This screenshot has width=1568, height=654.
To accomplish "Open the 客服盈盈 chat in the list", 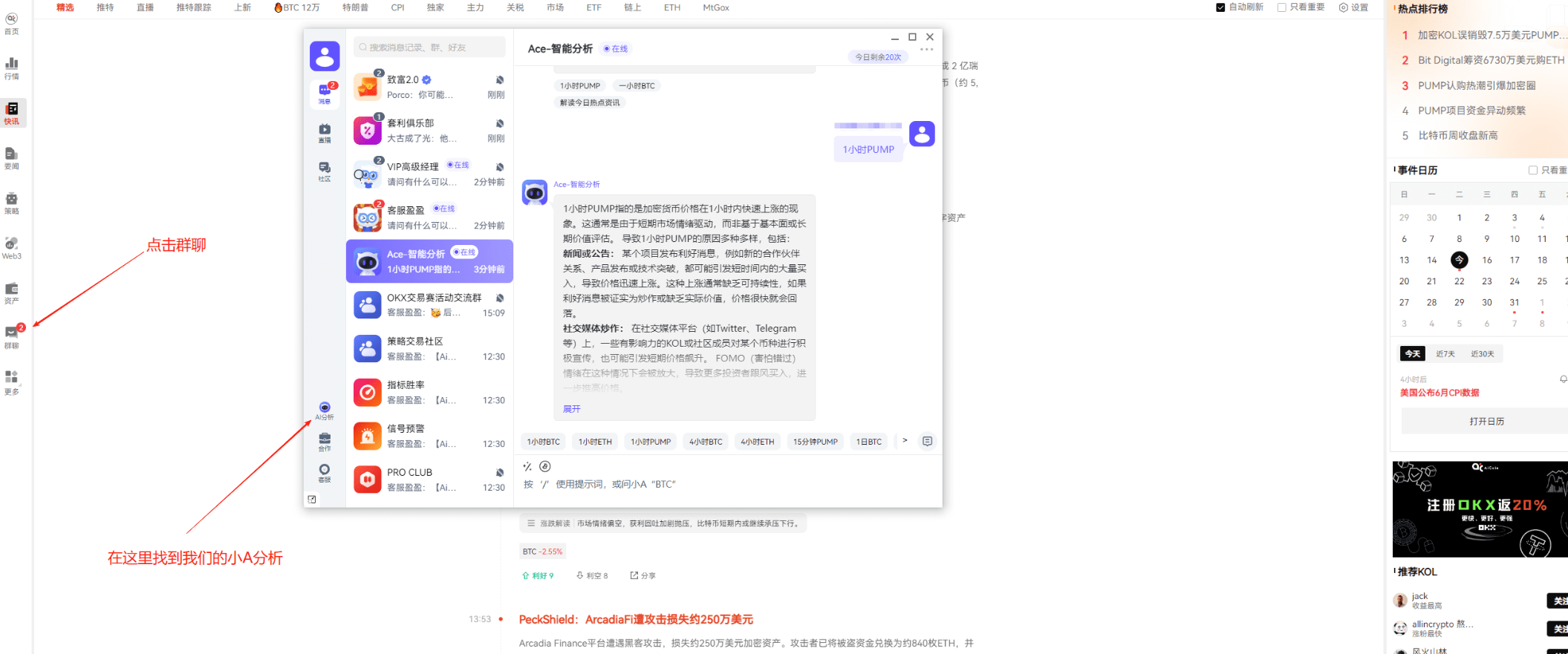I will [429, 218].
